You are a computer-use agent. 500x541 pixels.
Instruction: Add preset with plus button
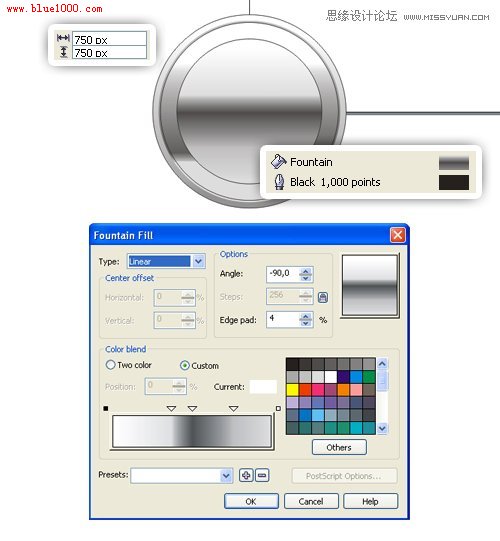[246, 475]
